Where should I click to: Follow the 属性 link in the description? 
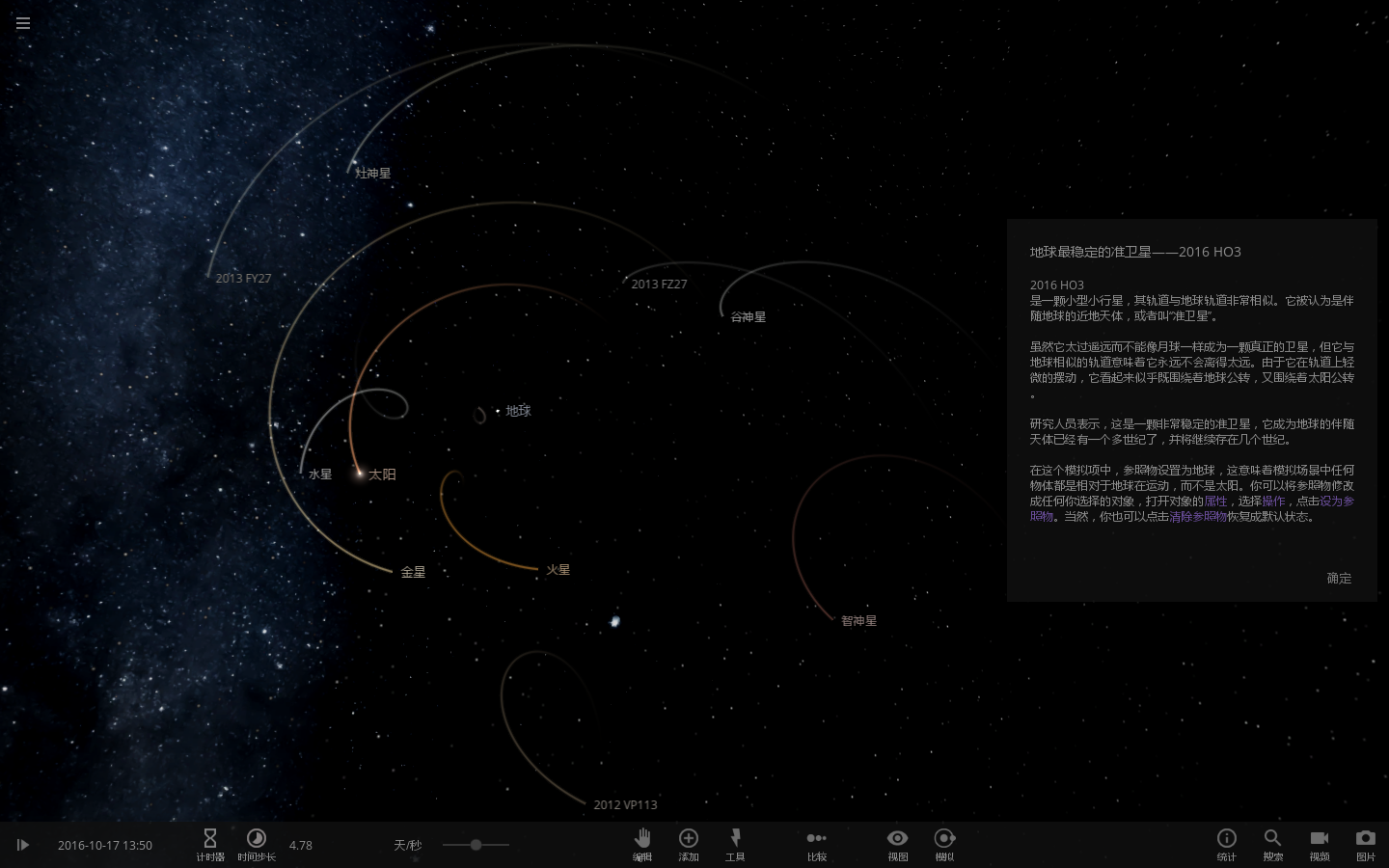pyautogui.click(x=1215, y=502)
